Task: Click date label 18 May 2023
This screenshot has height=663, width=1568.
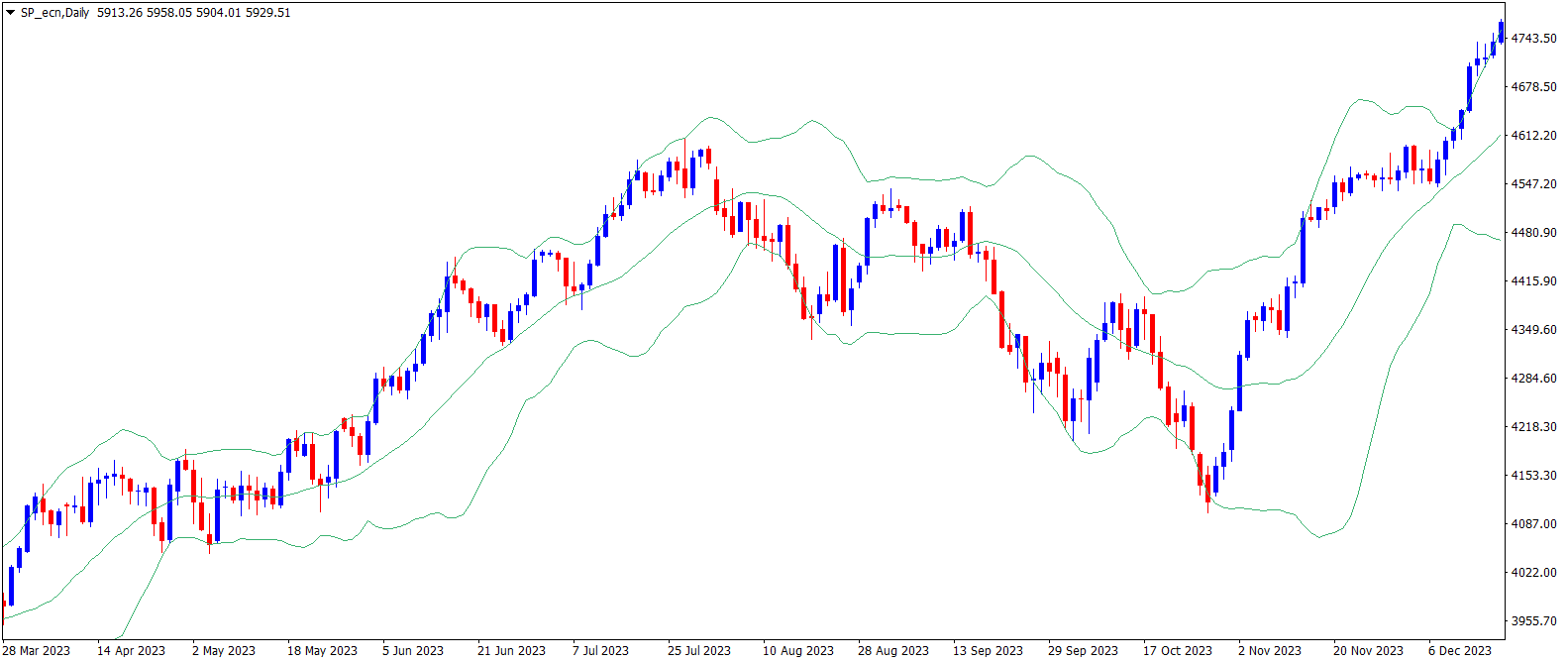Action: click(322, 651)
